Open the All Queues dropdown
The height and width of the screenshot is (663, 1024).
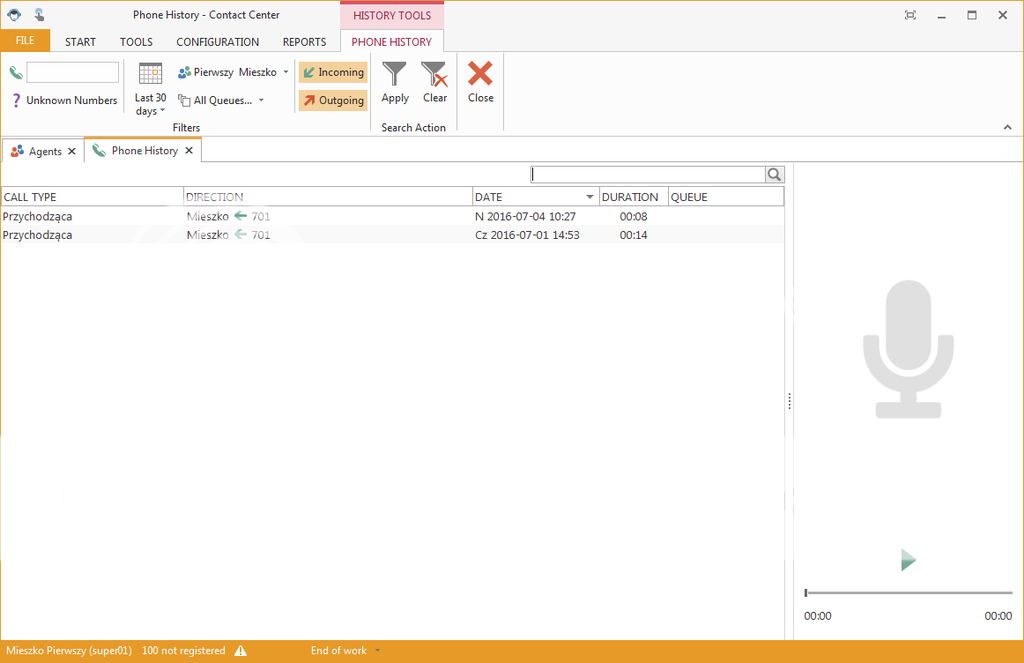pos(222,100)
